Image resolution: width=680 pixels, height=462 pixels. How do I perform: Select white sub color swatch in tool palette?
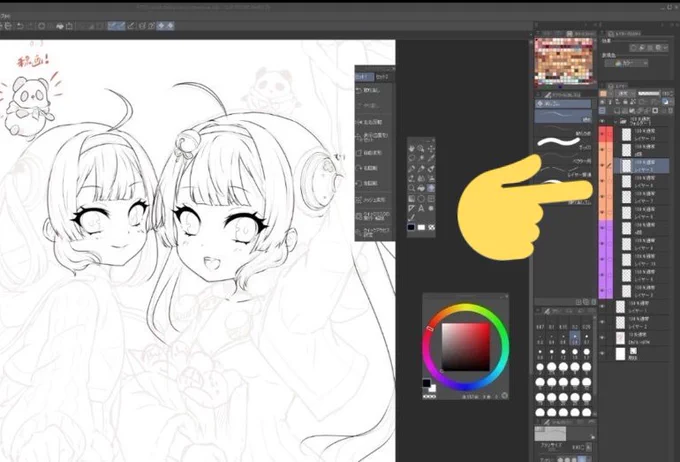click(x=421, y=227)
